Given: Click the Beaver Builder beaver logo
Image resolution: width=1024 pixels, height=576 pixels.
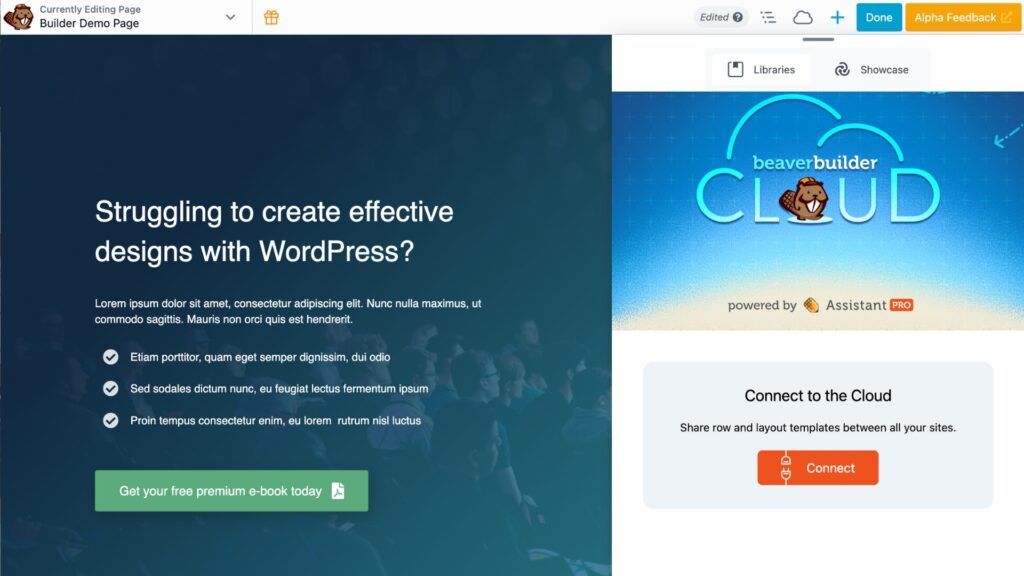Looking at the screenshot, I should [18, 17].
